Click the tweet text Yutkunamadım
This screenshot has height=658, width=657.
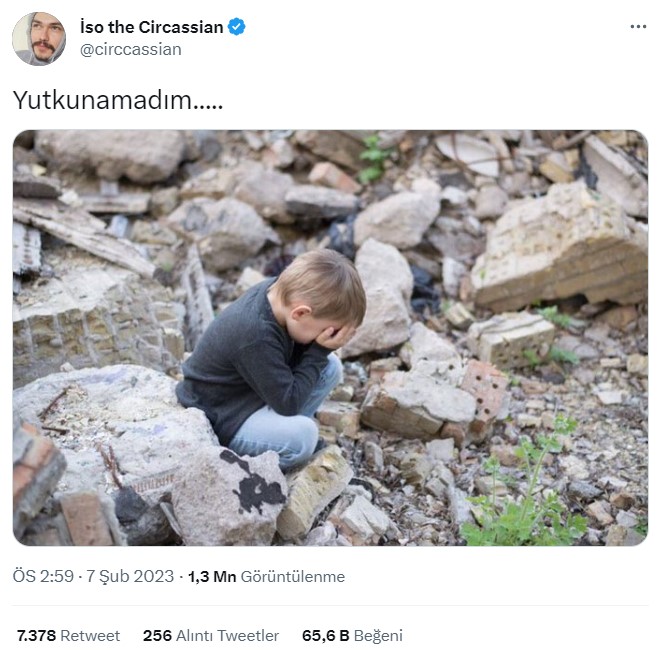[117, 100]
